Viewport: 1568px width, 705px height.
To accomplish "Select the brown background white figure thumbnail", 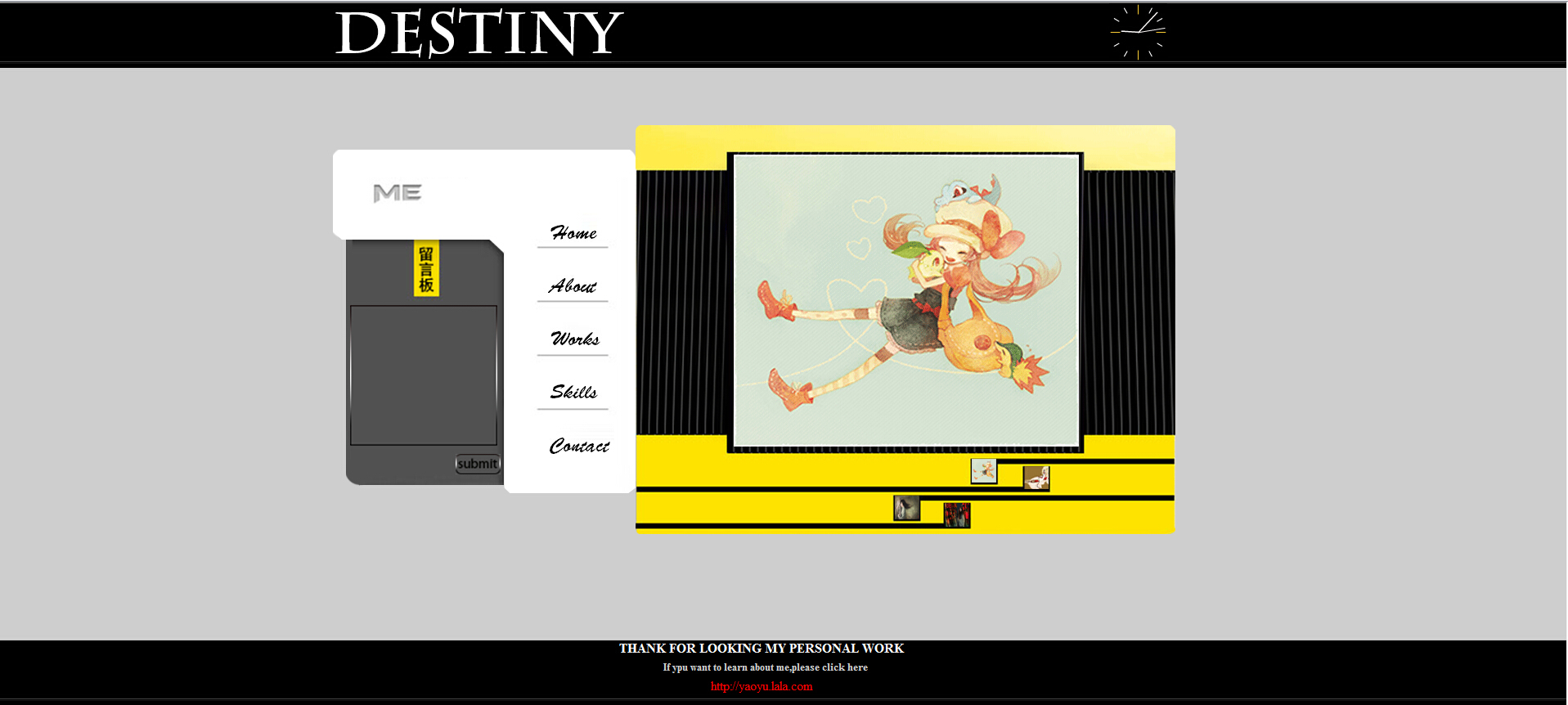I will (x=1036, y=478).
